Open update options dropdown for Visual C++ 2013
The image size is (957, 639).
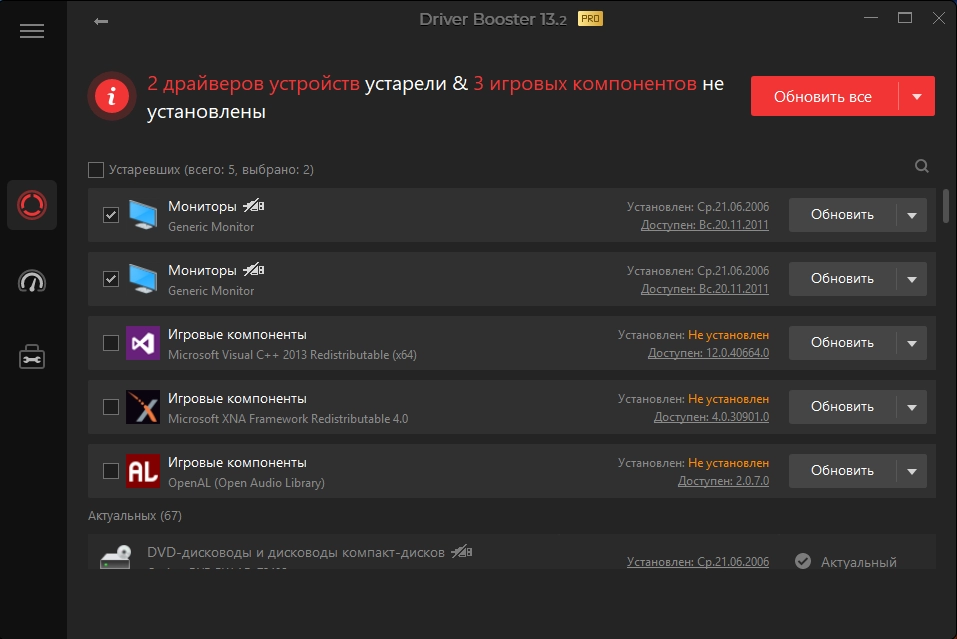tap(912, 343)
